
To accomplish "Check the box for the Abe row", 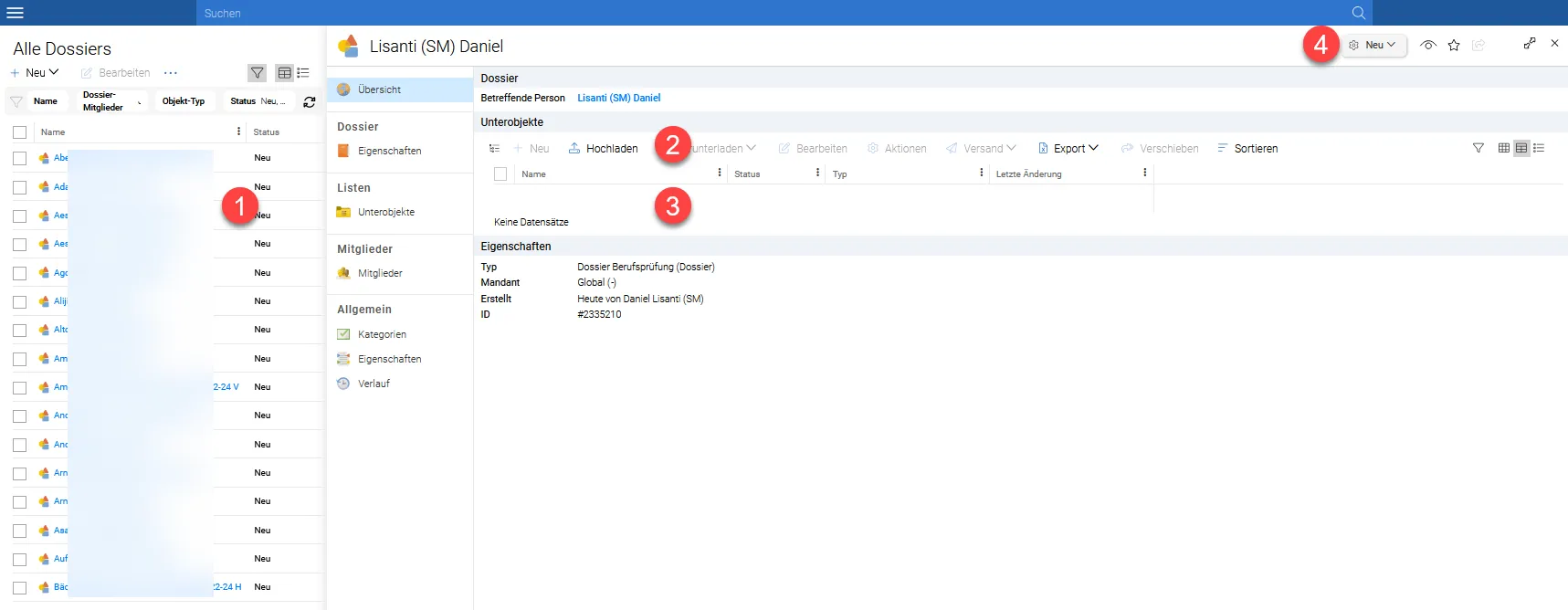I will click(x=20, y=158).
